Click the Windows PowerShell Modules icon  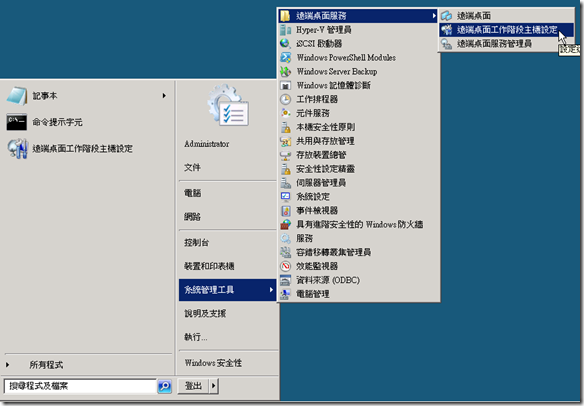286,57
